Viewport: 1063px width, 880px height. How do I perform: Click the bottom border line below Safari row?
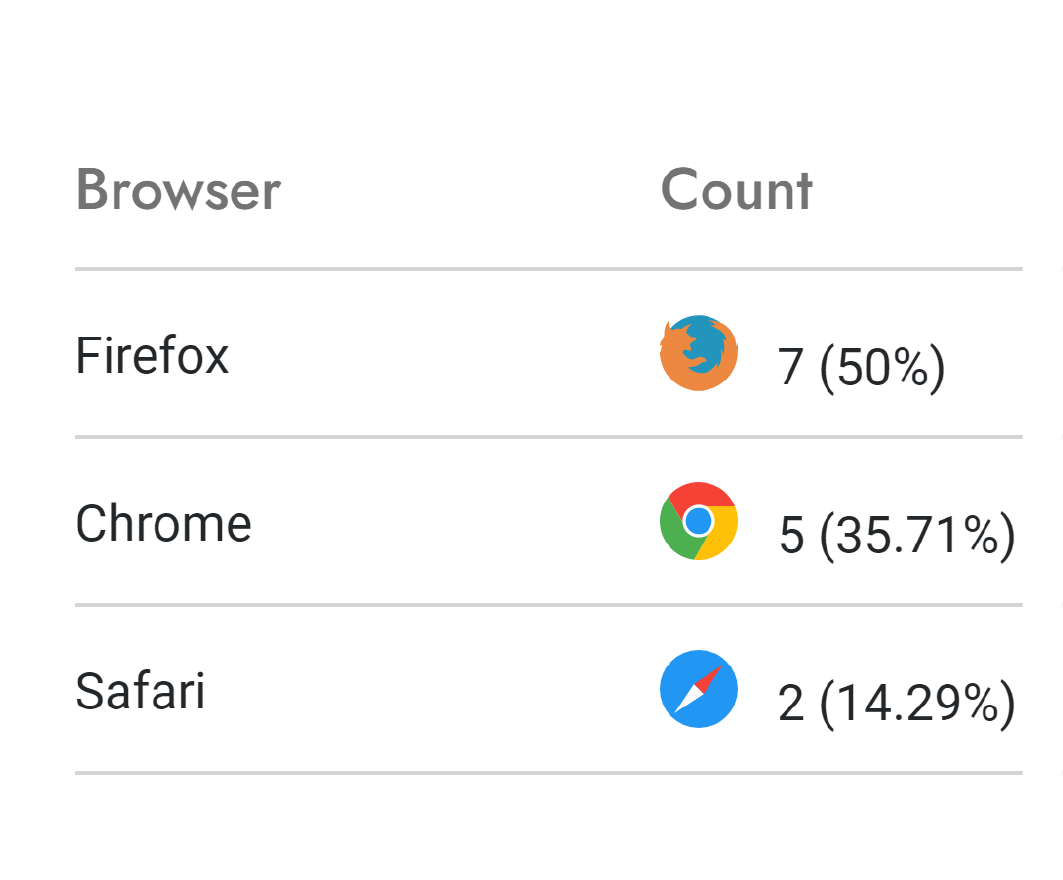(548, 773)
